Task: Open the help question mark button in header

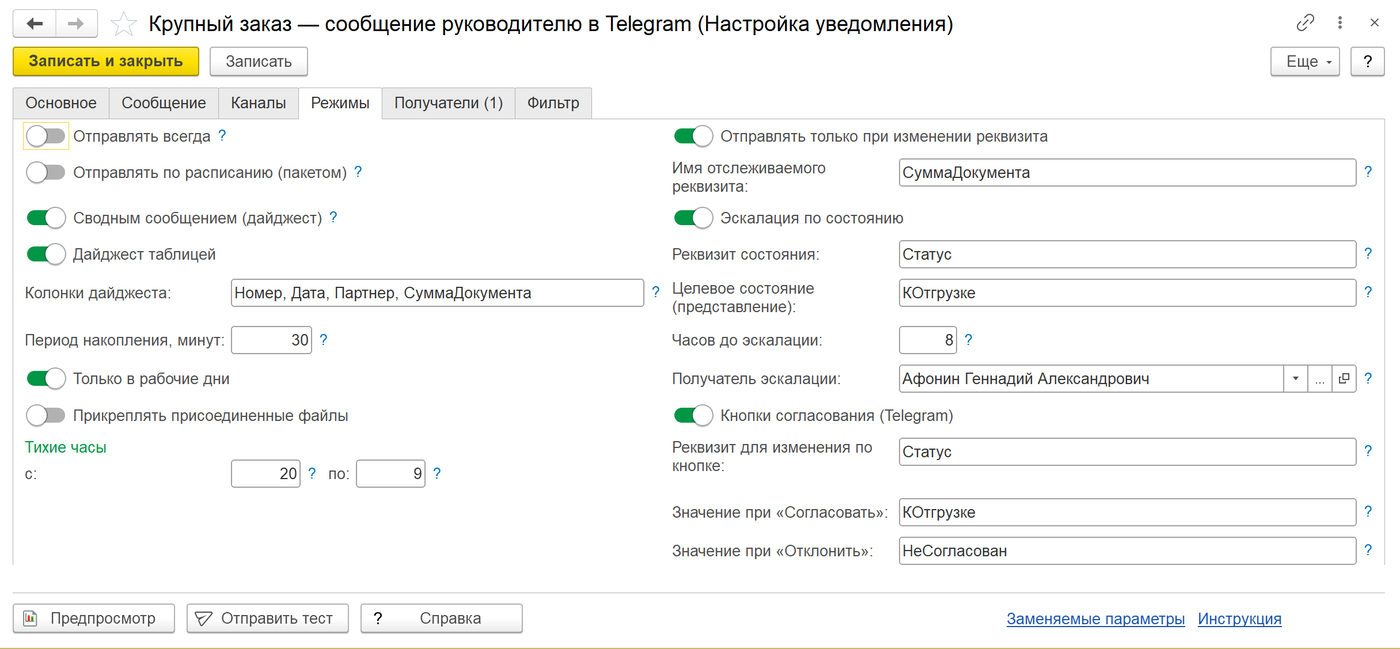Action: coord(1367,62)
